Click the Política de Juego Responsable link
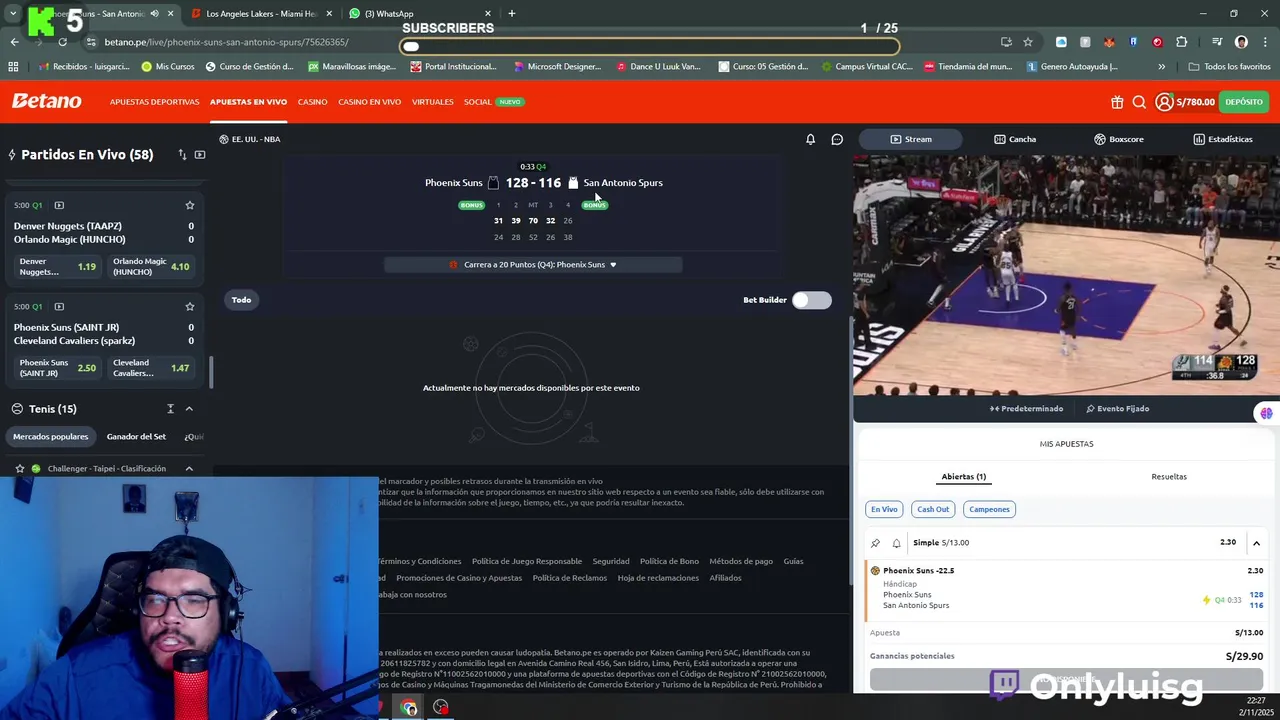Screen dimensions: 1280x720 click(x=527, y=562)
